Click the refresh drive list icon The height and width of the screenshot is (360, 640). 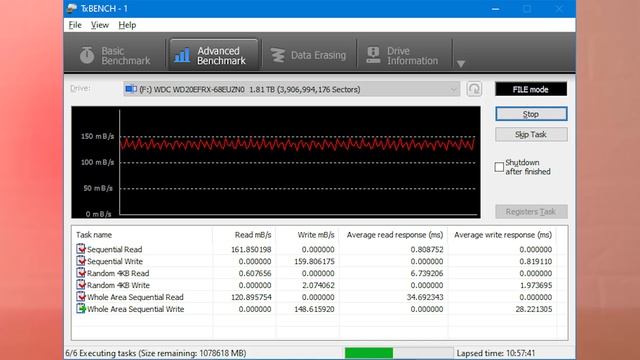point(474,89)
